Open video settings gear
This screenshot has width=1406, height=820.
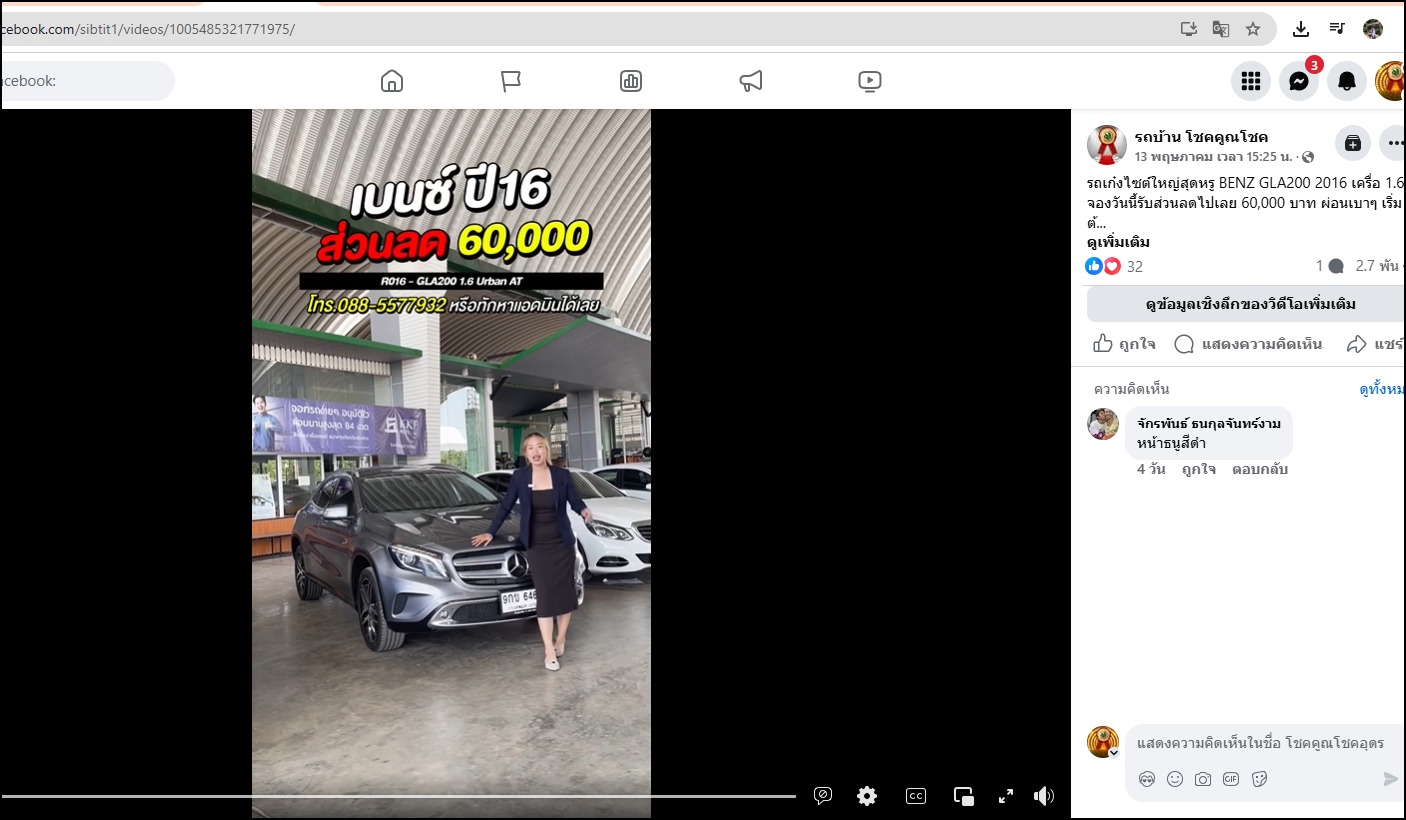(867, 796)
